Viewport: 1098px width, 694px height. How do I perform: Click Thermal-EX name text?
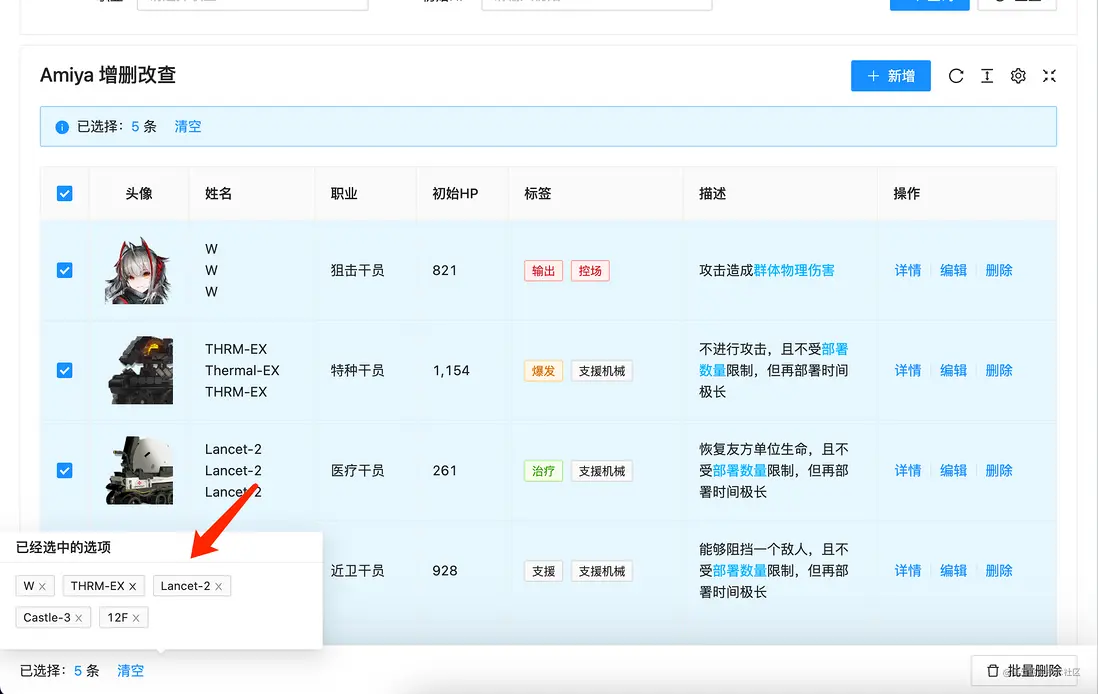[242, 370]
